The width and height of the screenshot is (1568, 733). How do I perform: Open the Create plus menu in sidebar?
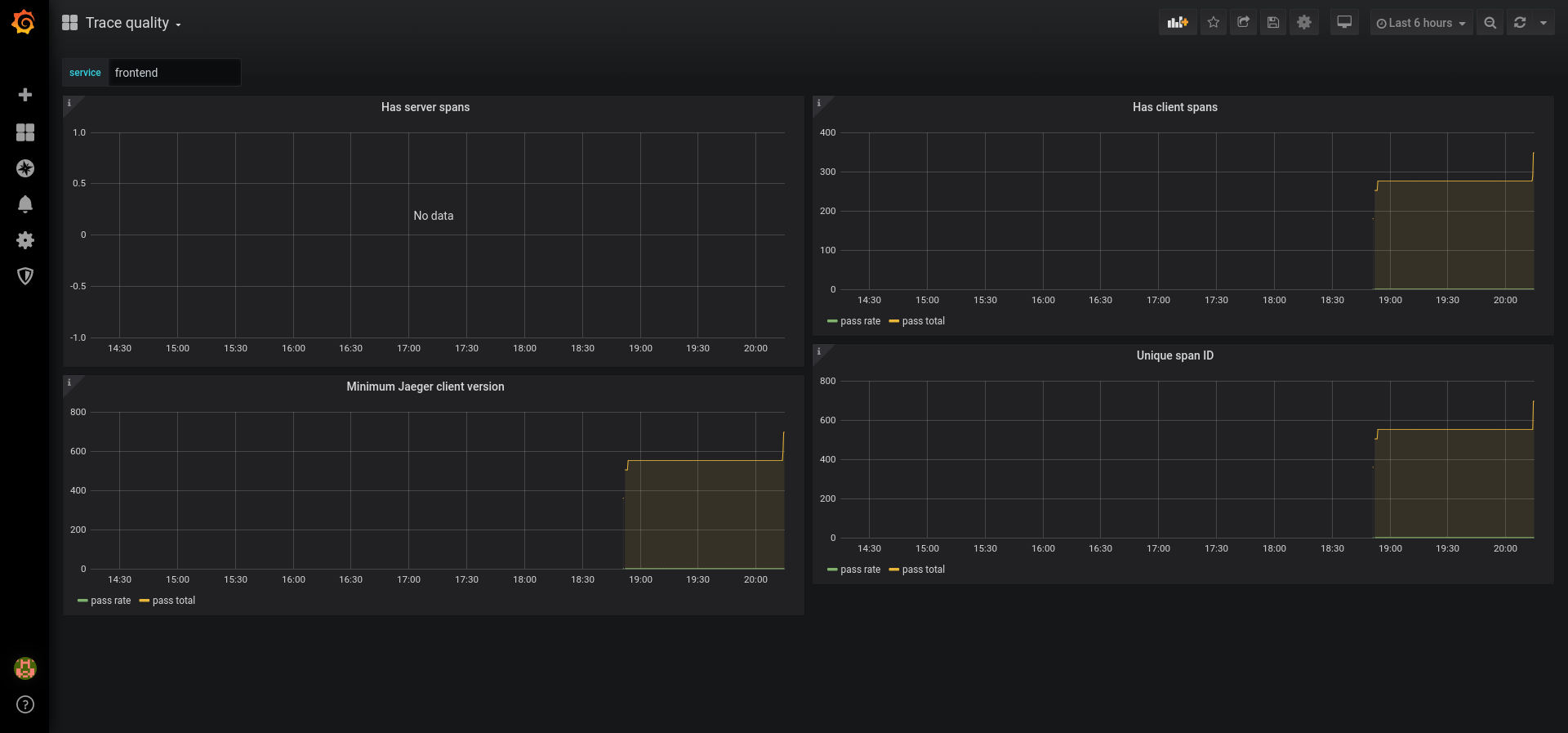point(25,95)
